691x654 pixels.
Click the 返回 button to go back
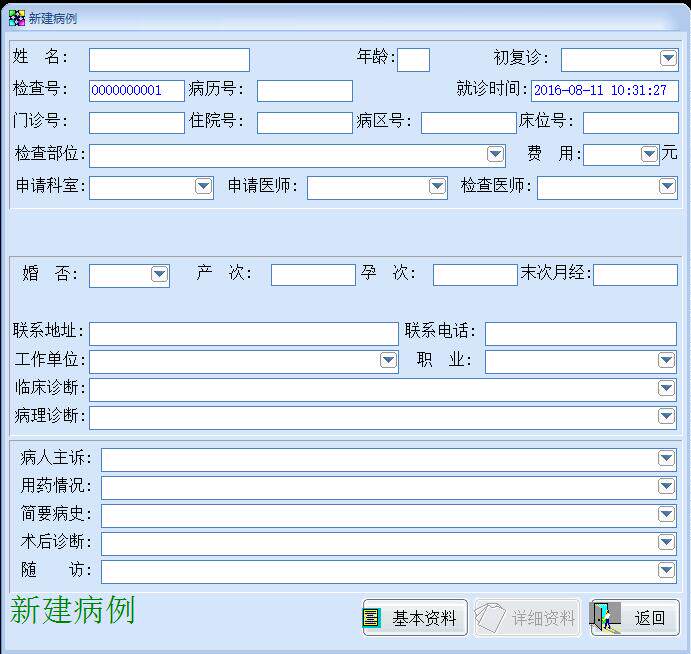(635, 618)
